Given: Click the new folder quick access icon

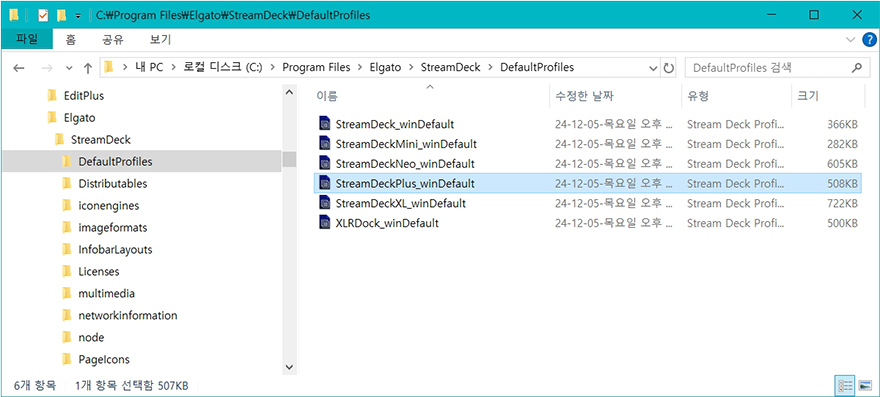Looking at the screenshot, I should click(x=62, y=15).
